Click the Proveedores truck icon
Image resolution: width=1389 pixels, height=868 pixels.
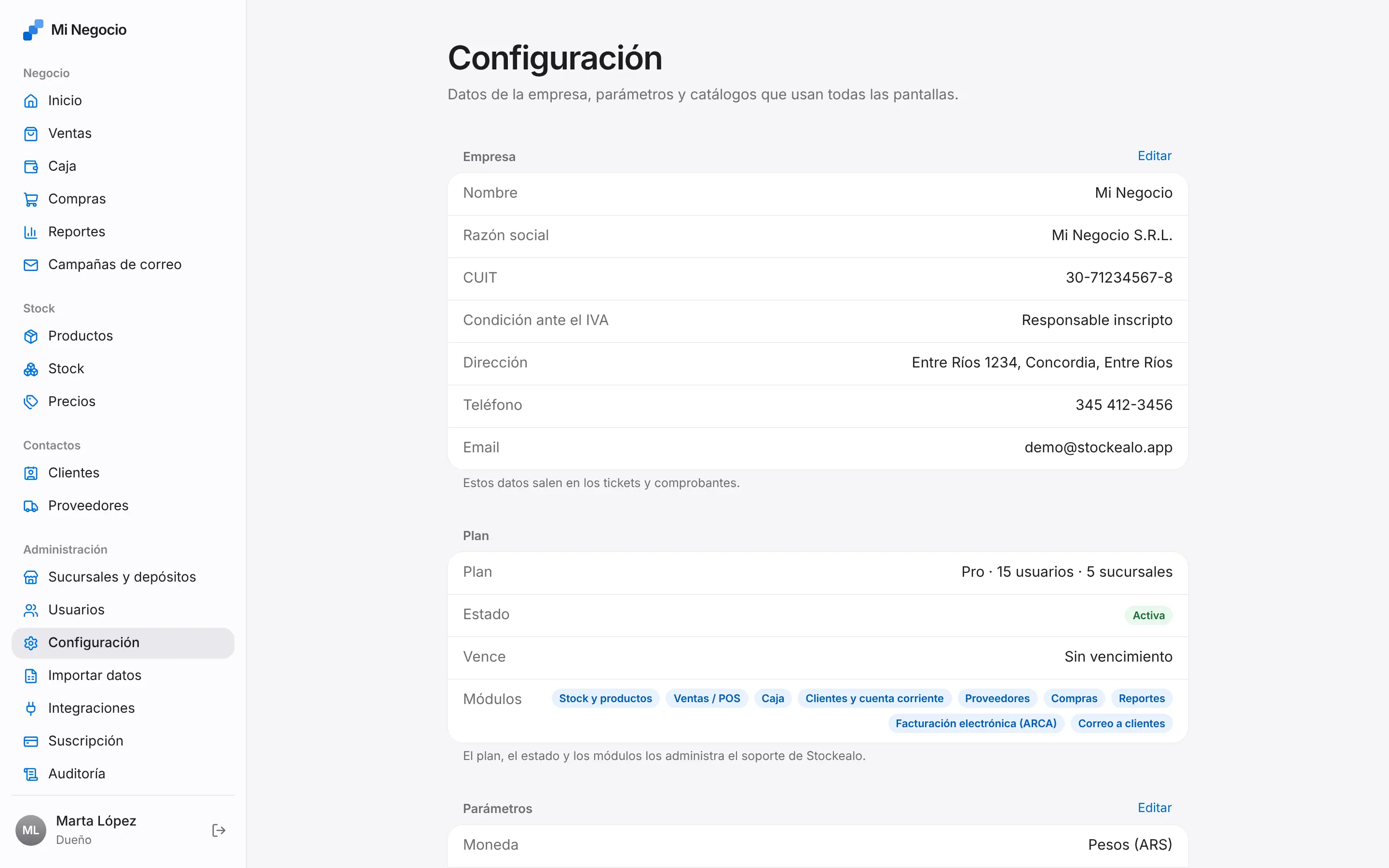pos(31,506)
